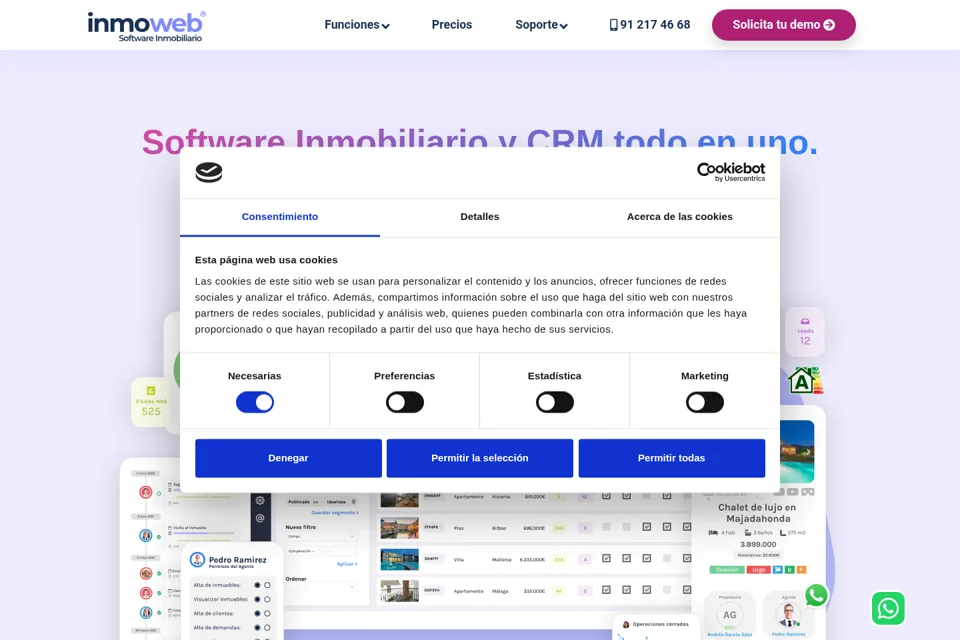Switch to the Detalles tab
Screen dimensions: 960x640
click(x=479, y=217)
